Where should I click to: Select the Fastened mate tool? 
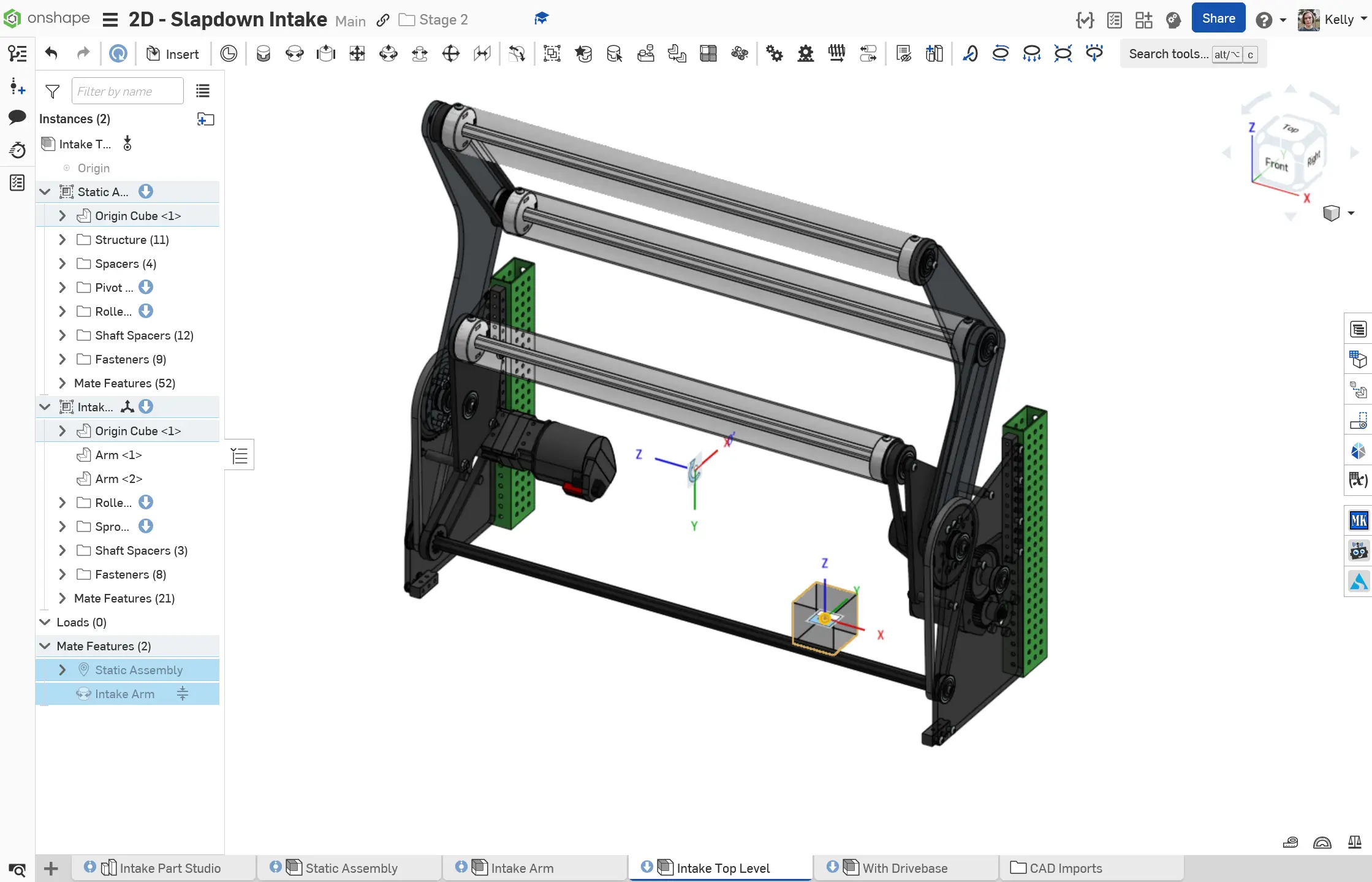pyautogui.click(x=263, y=54)
